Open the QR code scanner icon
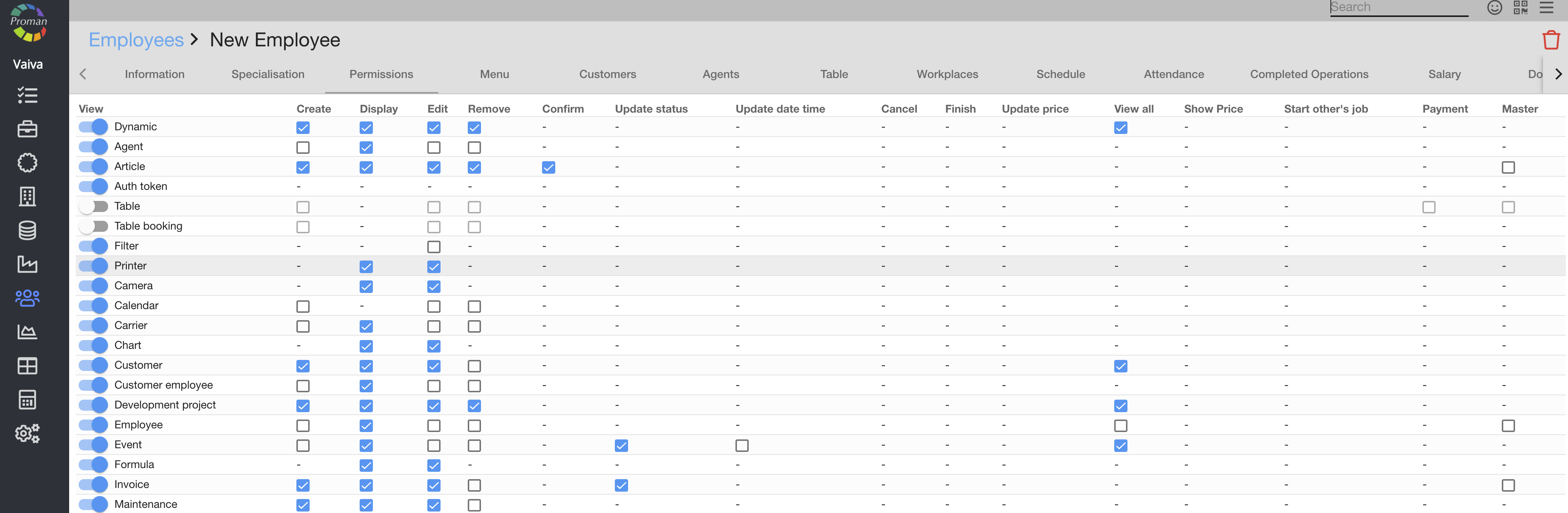 pyautogui.click(x=1520, y=8)
